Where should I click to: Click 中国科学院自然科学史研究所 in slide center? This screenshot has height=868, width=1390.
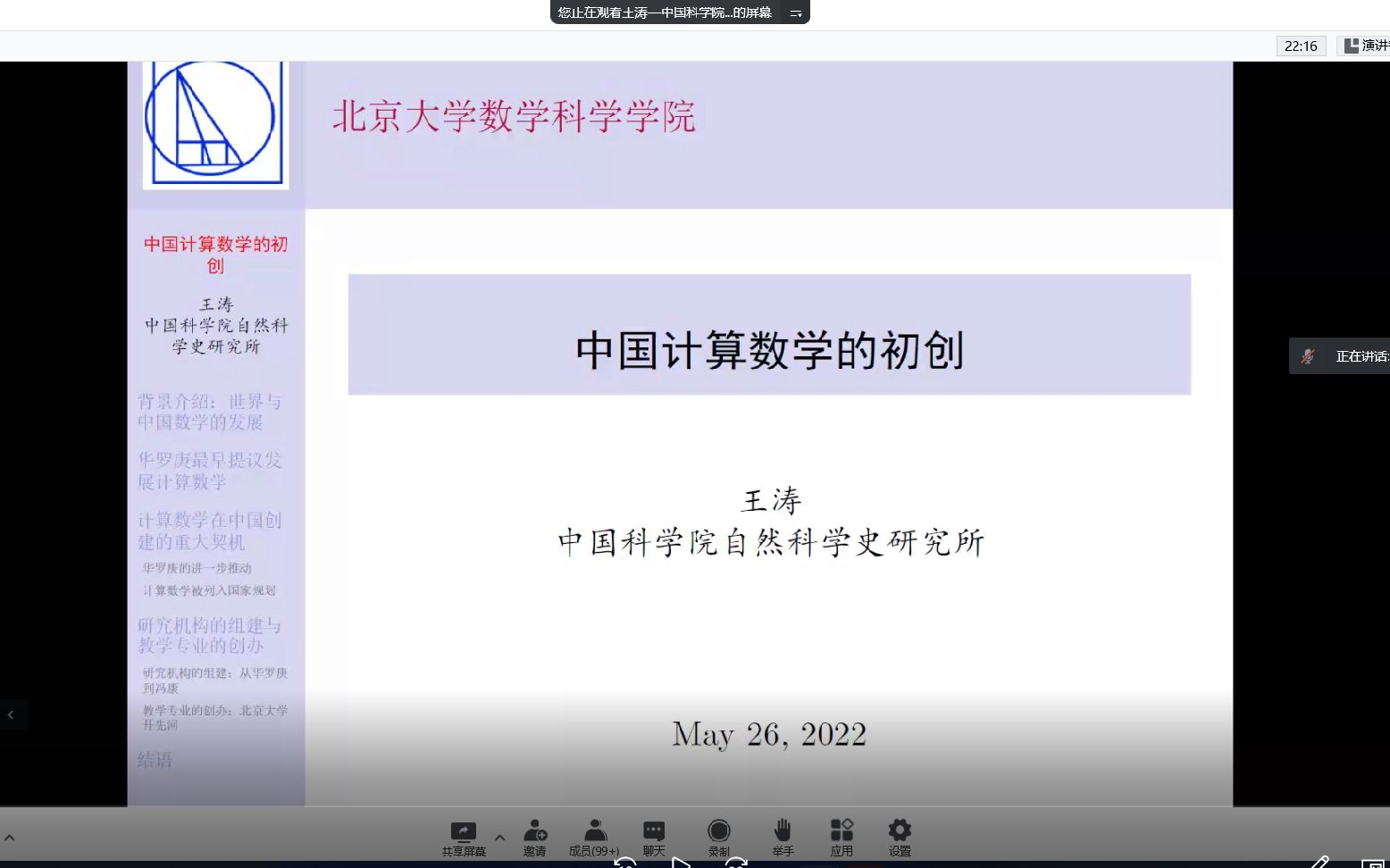771,542
